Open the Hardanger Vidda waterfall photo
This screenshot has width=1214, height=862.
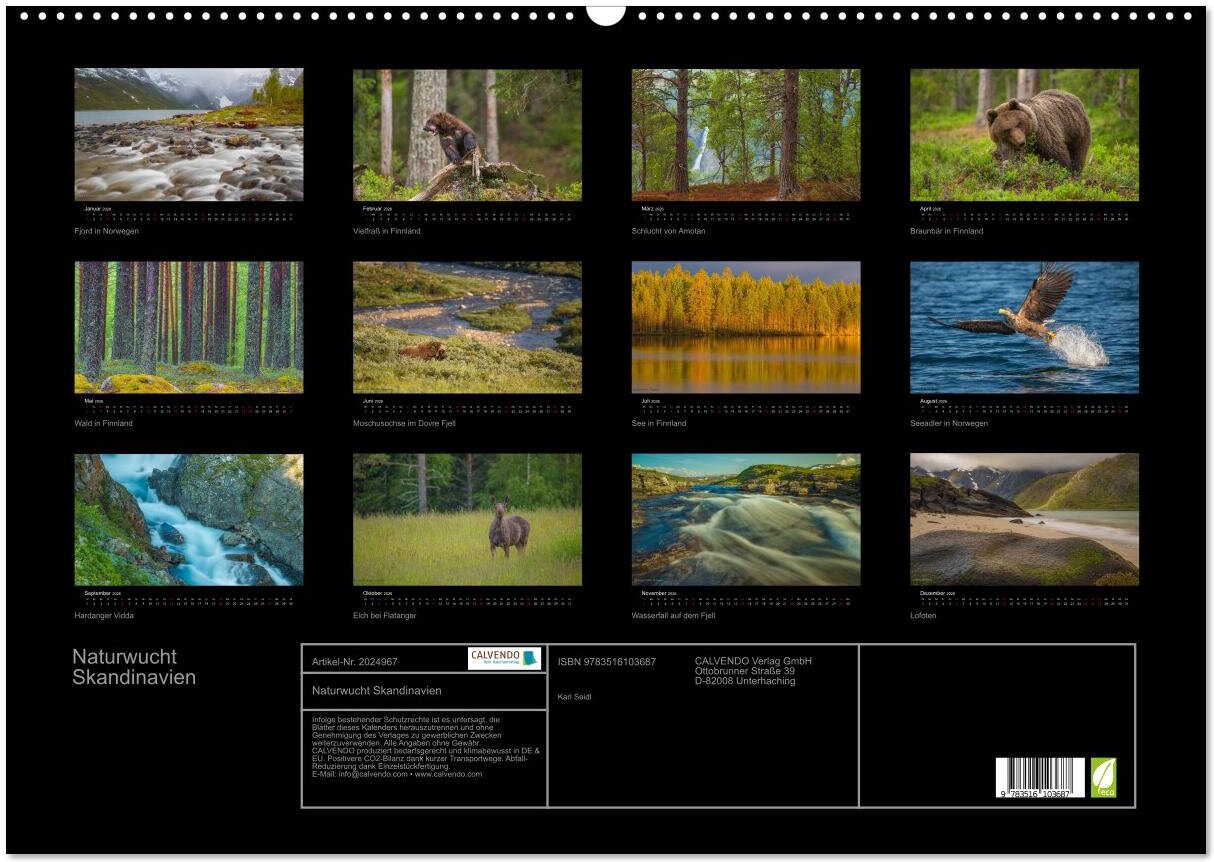click(x=189, y=520)
